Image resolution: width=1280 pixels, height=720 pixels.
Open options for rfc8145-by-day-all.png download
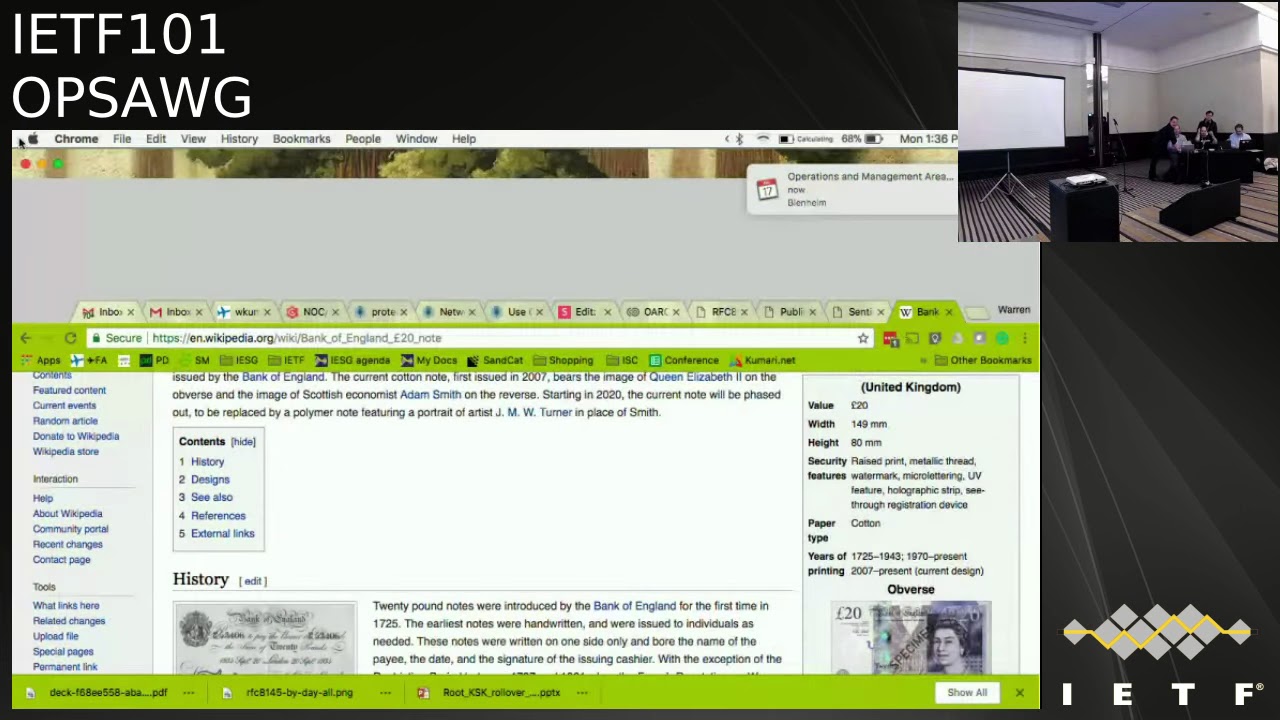point(385,692)
